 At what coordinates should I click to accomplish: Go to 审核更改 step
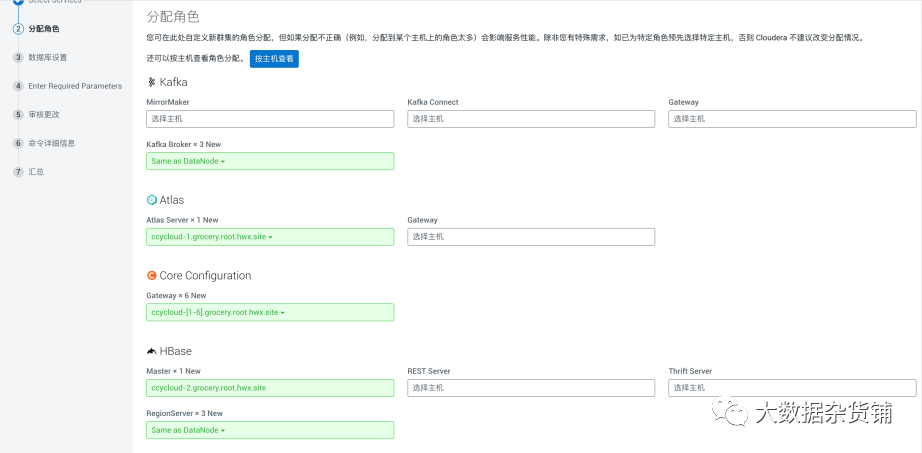pos(44,115)
